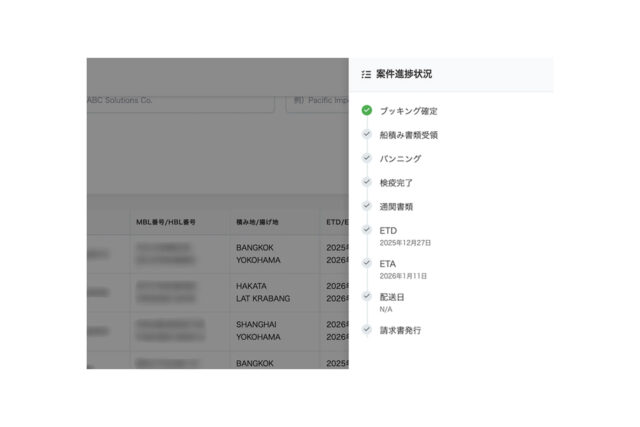This screenshot has width=640, height=427.
Task: Click the check icon beside バンニング
Action: pyautogui.click(x=367, y=158)
